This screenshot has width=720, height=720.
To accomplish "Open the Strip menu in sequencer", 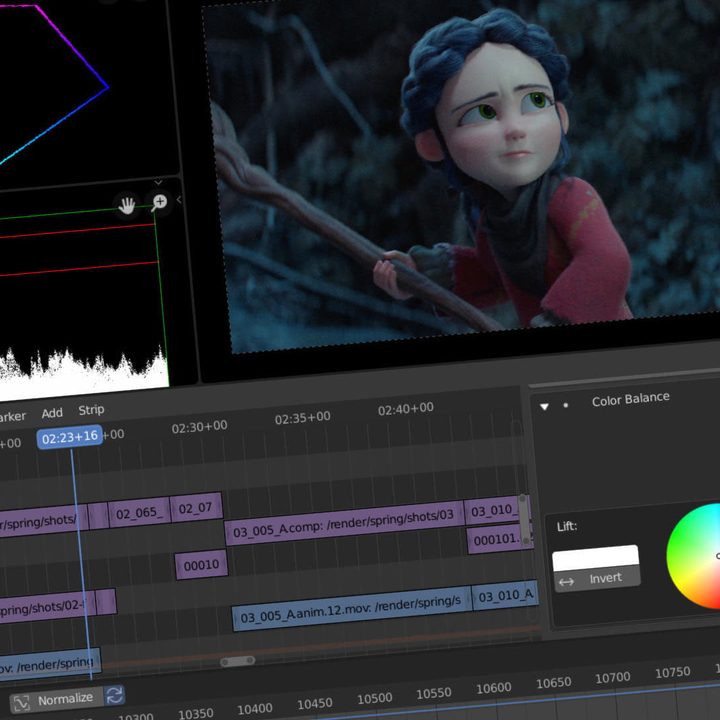I will 91,409.
